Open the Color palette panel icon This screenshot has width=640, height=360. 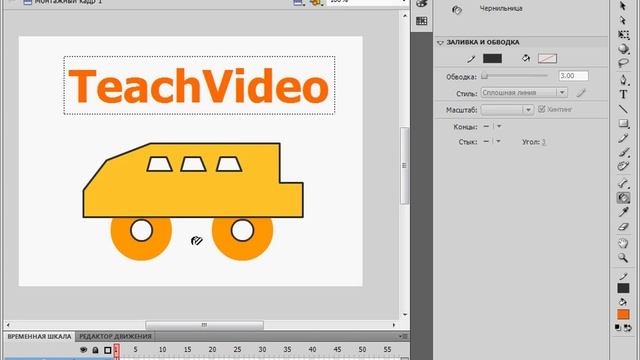click(x=421, y=4)
